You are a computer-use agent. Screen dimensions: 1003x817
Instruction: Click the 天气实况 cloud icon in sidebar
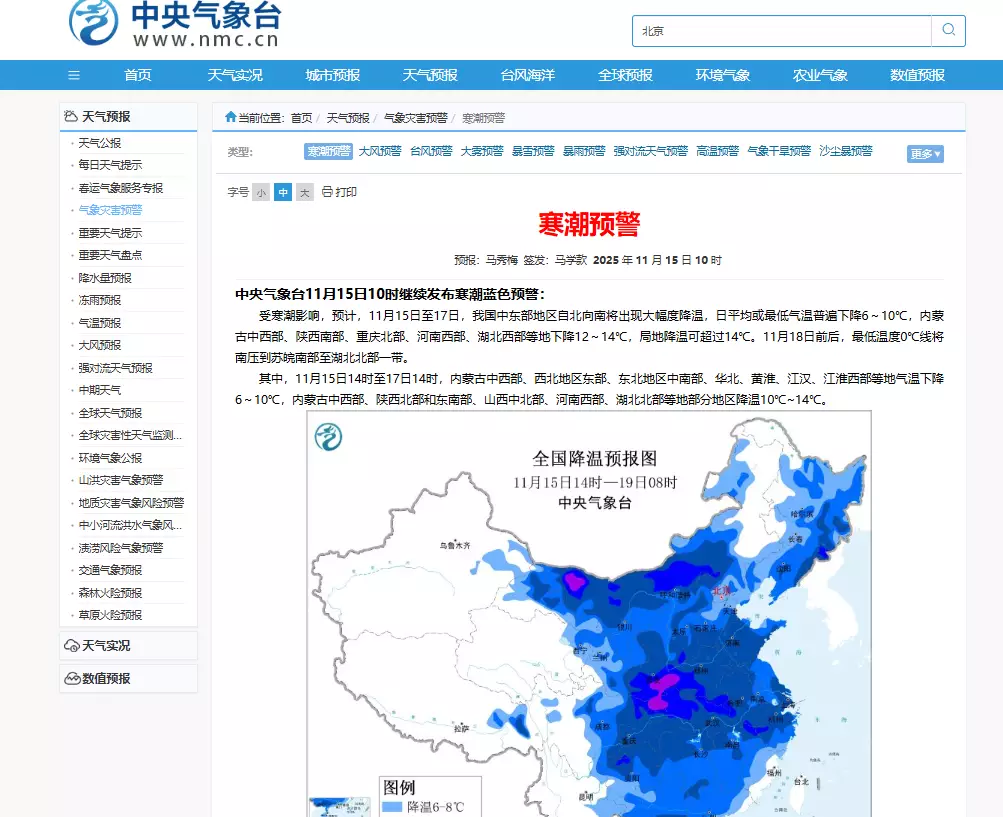pyautogui.click(x=71, y=645)
